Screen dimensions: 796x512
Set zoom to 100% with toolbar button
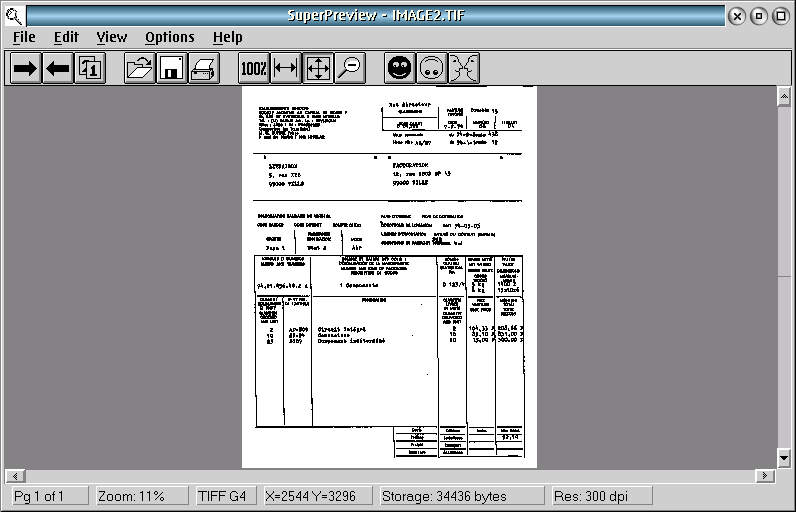click(253, 68)
